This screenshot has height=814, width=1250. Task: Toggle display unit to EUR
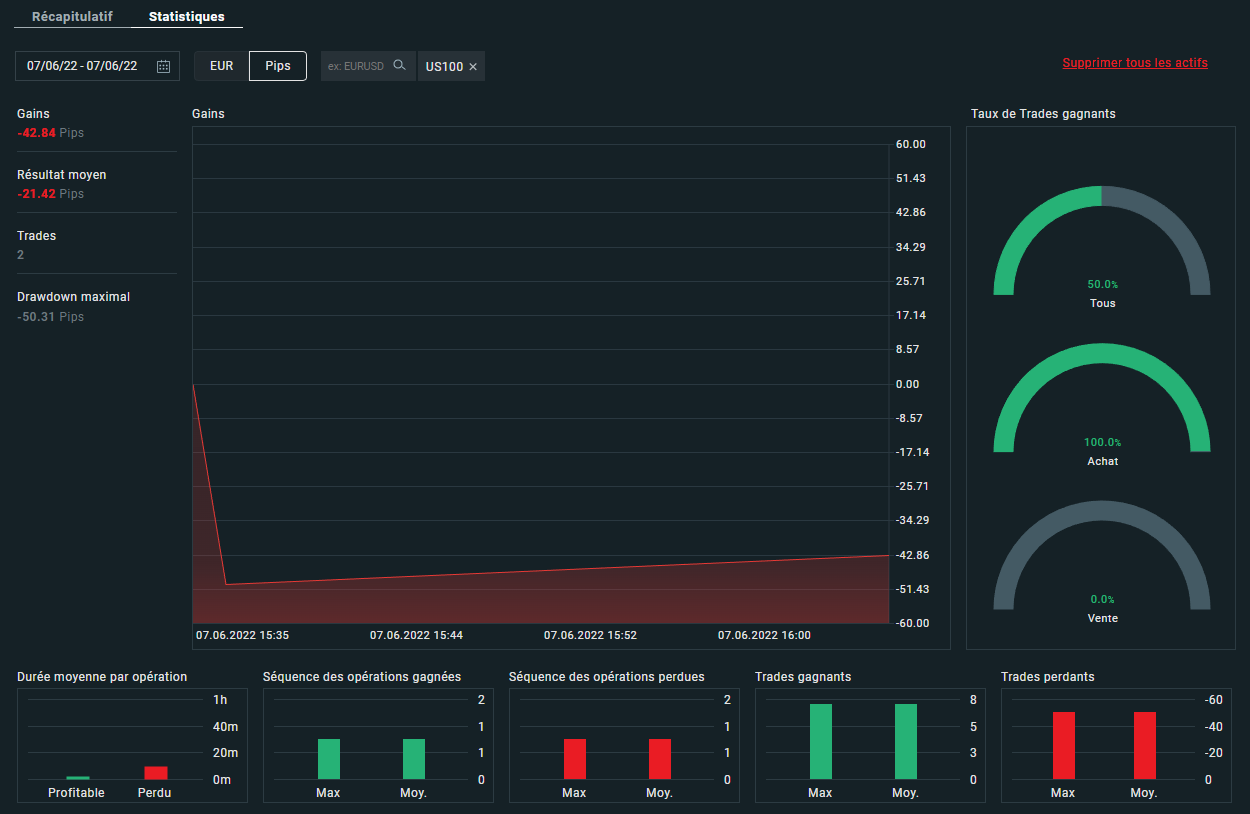(221, 66)
